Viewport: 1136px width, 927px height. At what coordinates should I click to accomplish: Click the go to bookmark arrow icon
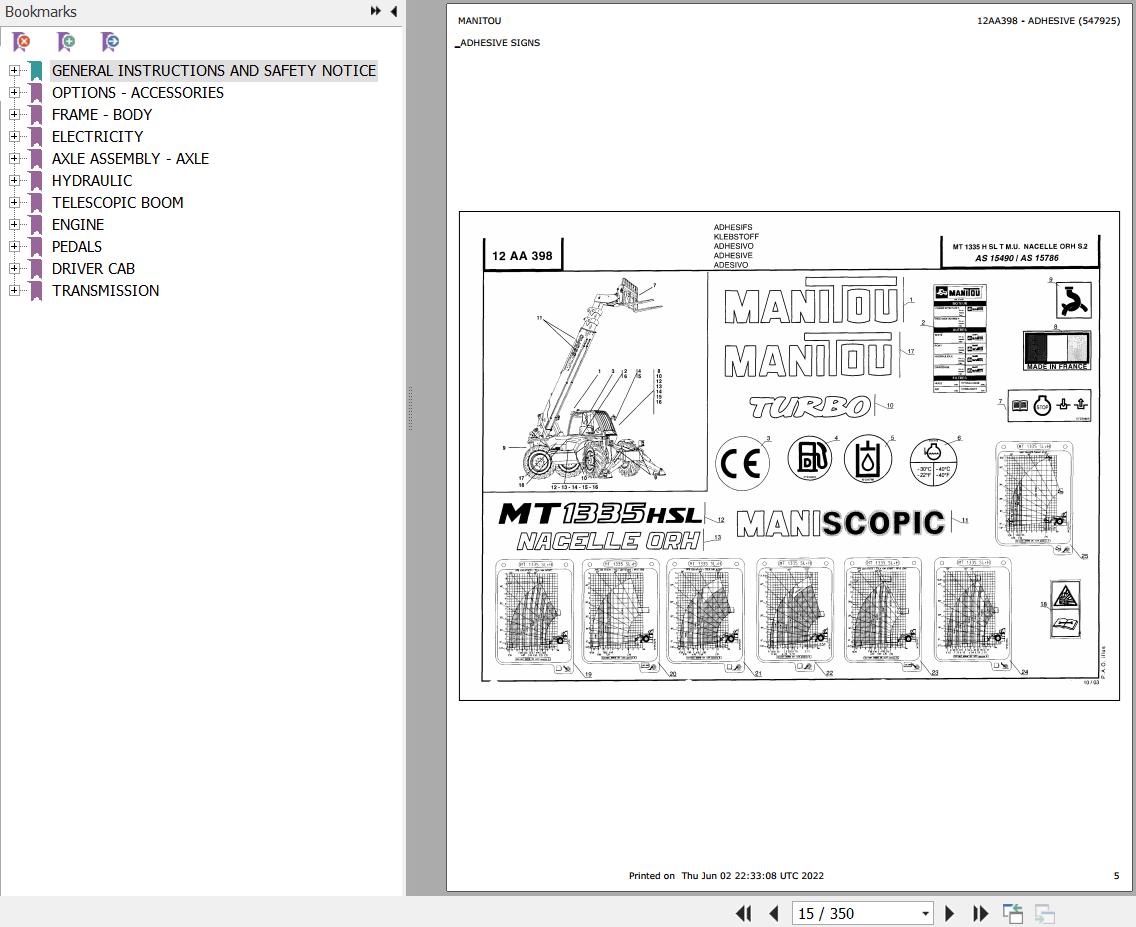110,42
